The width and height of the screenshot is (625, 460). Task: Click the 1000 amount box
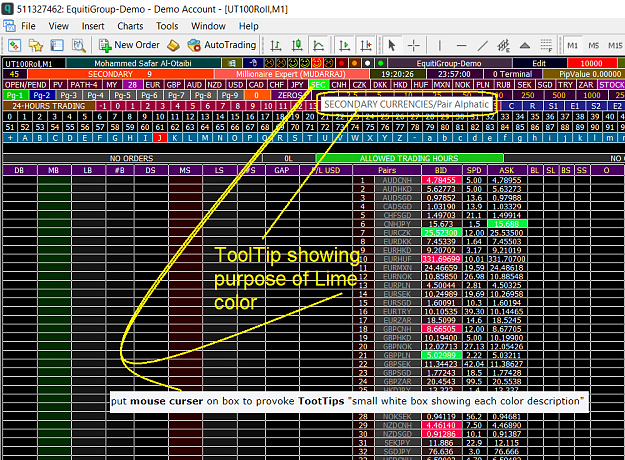coord(592,95)
